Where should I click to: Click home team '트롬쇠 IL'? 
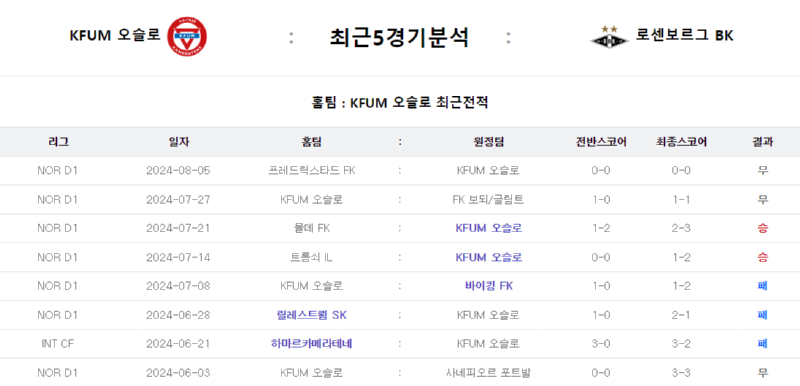tap(312, 258)
